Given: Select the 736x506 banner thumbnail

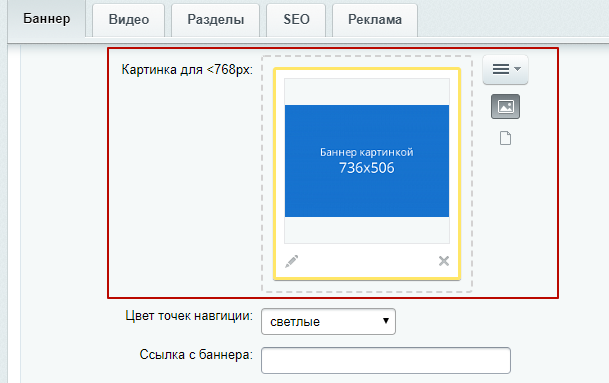Looking at the screenshot, I should point(367,161).
